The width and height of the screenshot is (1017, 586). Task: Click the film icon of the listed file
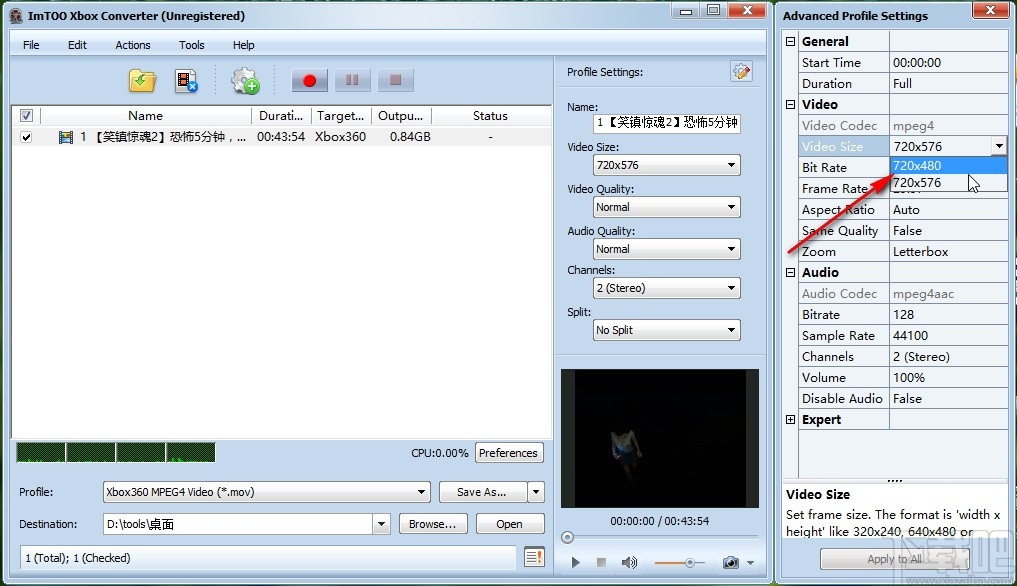(66, 137)
